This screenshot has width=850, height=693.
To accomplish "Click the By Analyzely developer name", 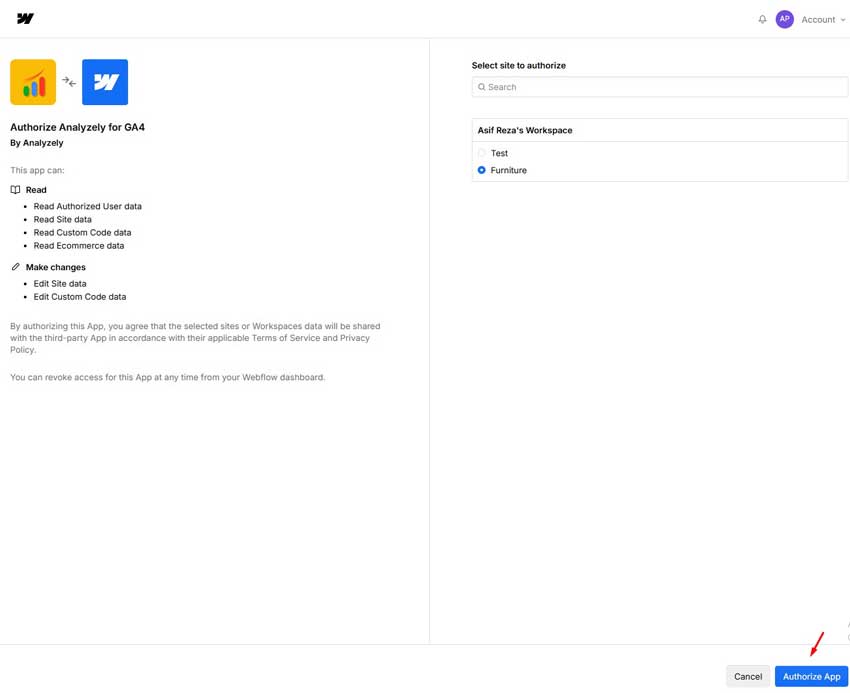I will click(37, 143).
